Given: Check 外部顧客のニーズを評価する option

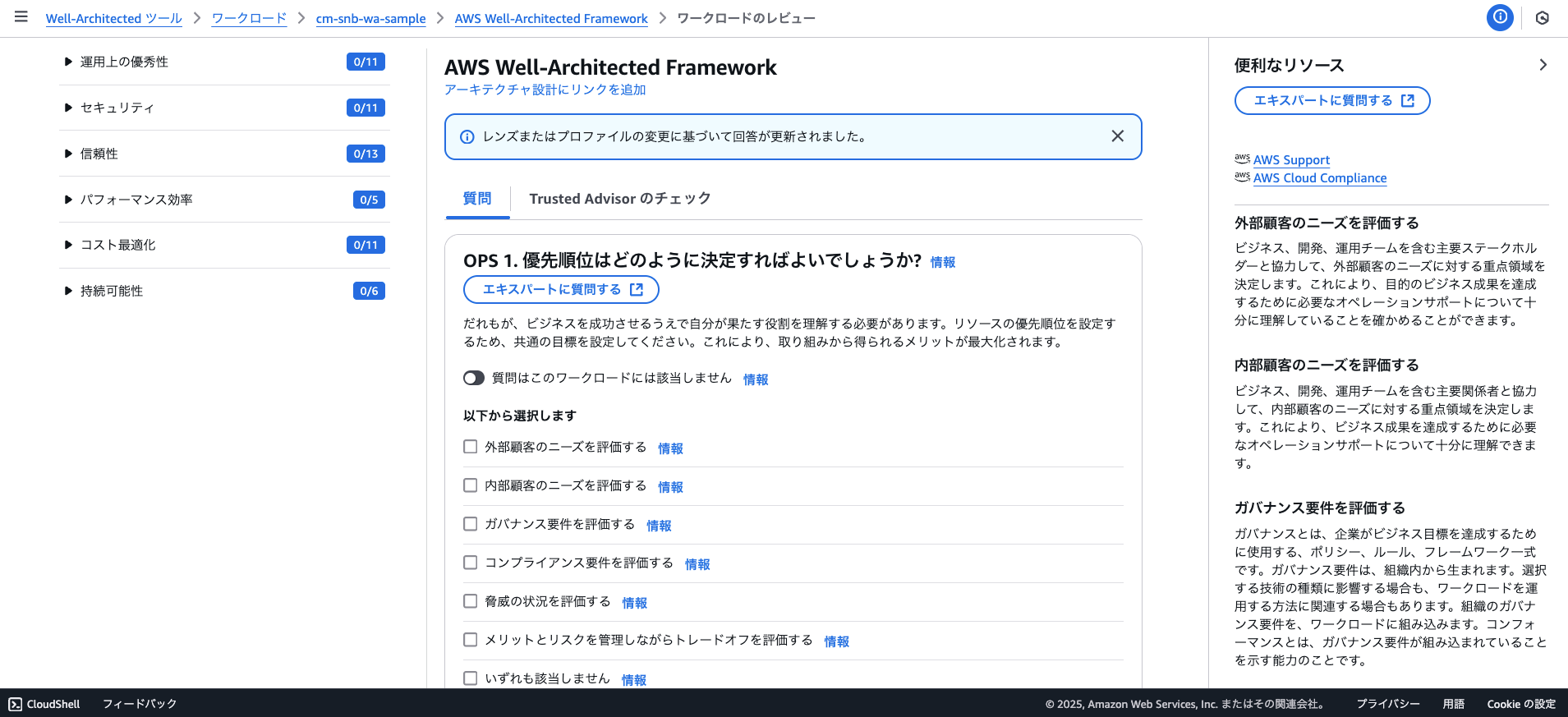Looking at the screenshot, I should click(471, 447).
